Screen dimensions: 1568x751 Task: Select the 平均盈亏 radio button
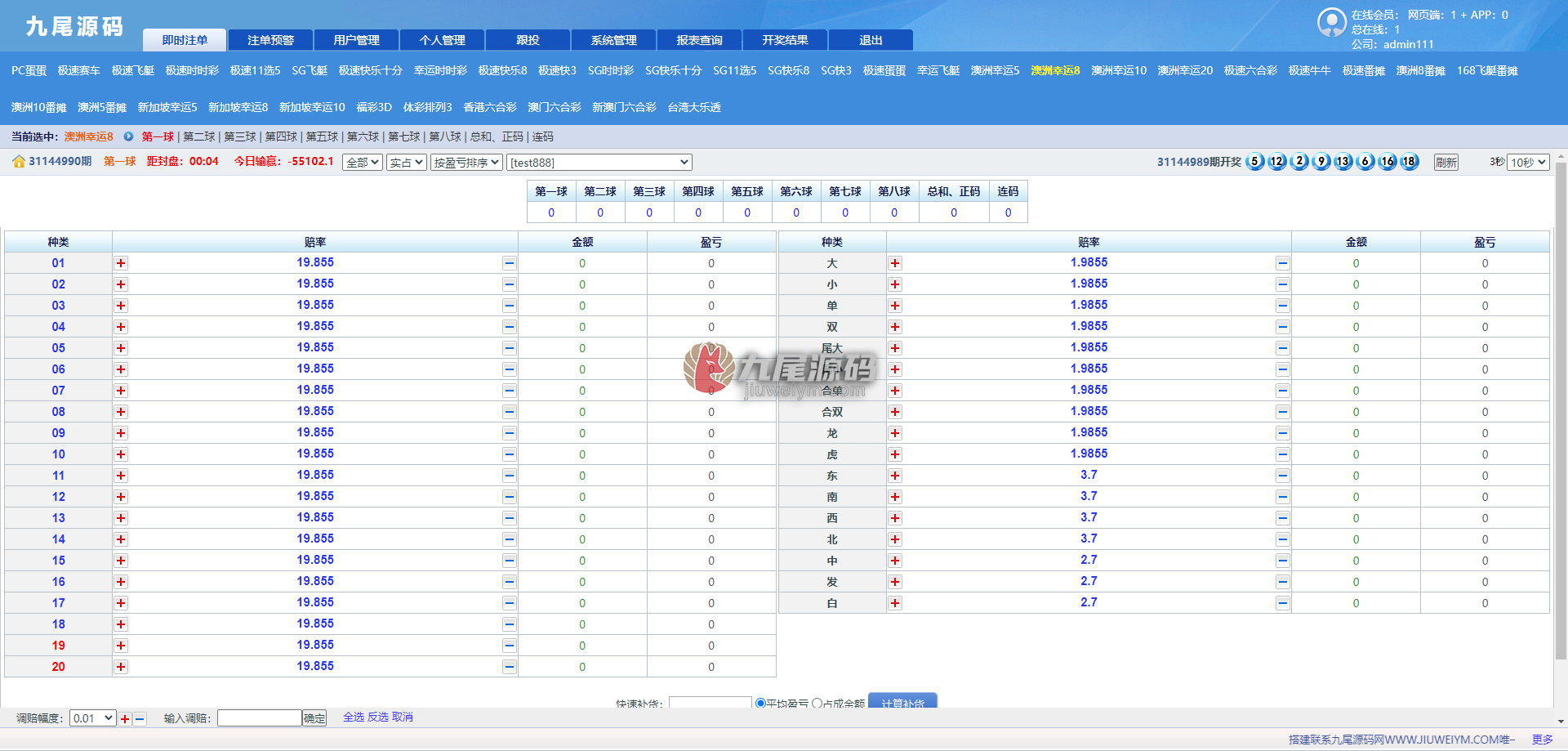click(760, 703)
